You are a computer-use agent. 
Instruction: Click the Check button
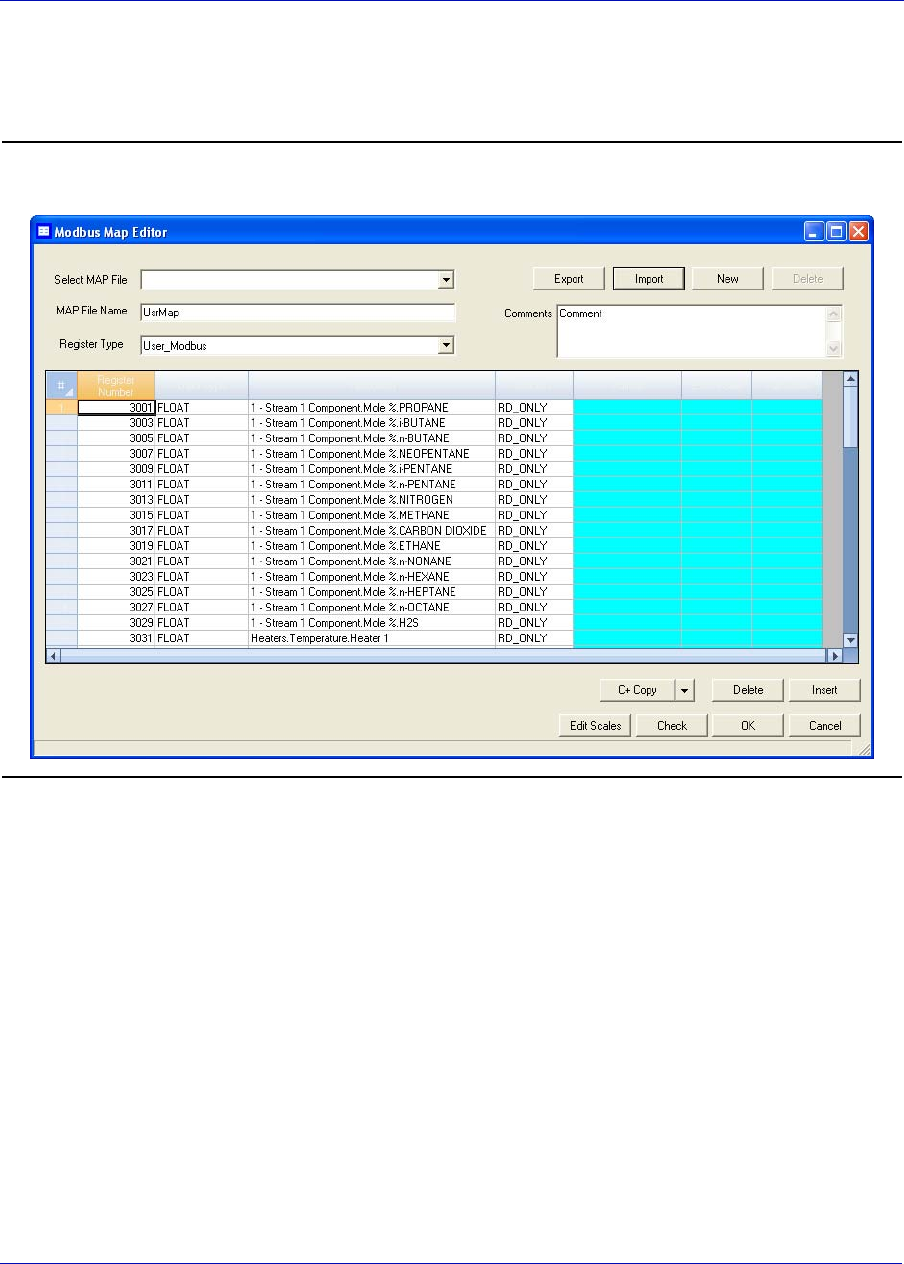[672, 726]
